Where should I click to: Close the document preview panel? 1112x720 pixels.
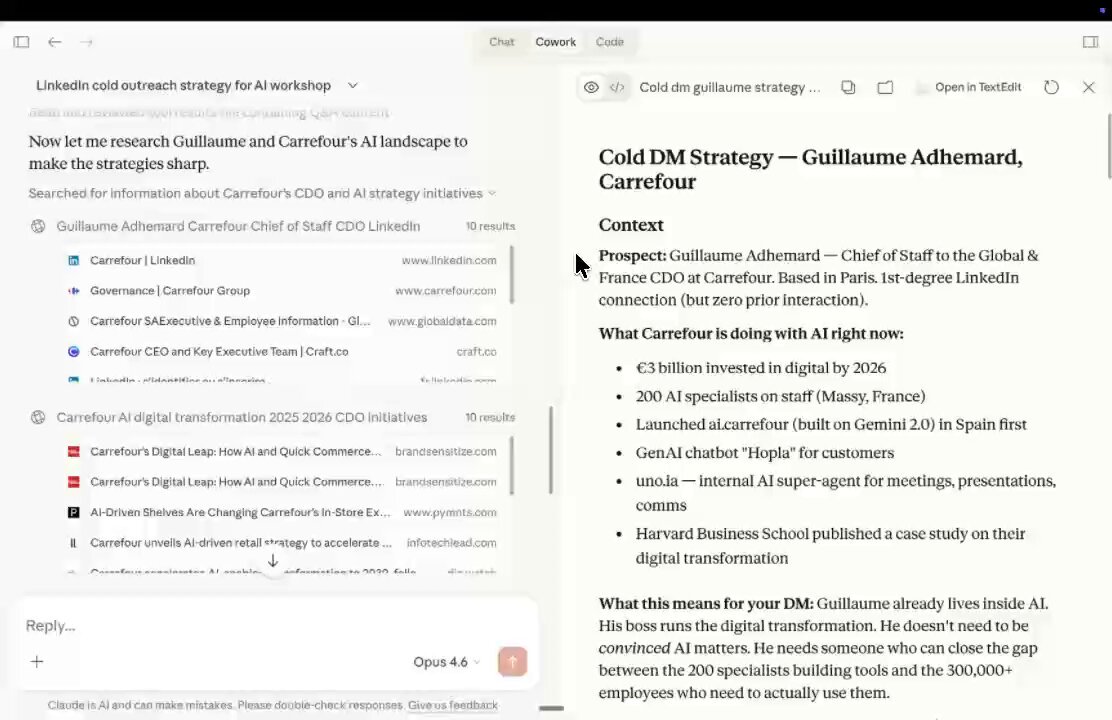pyautogui.click(x=1089, y=87)
